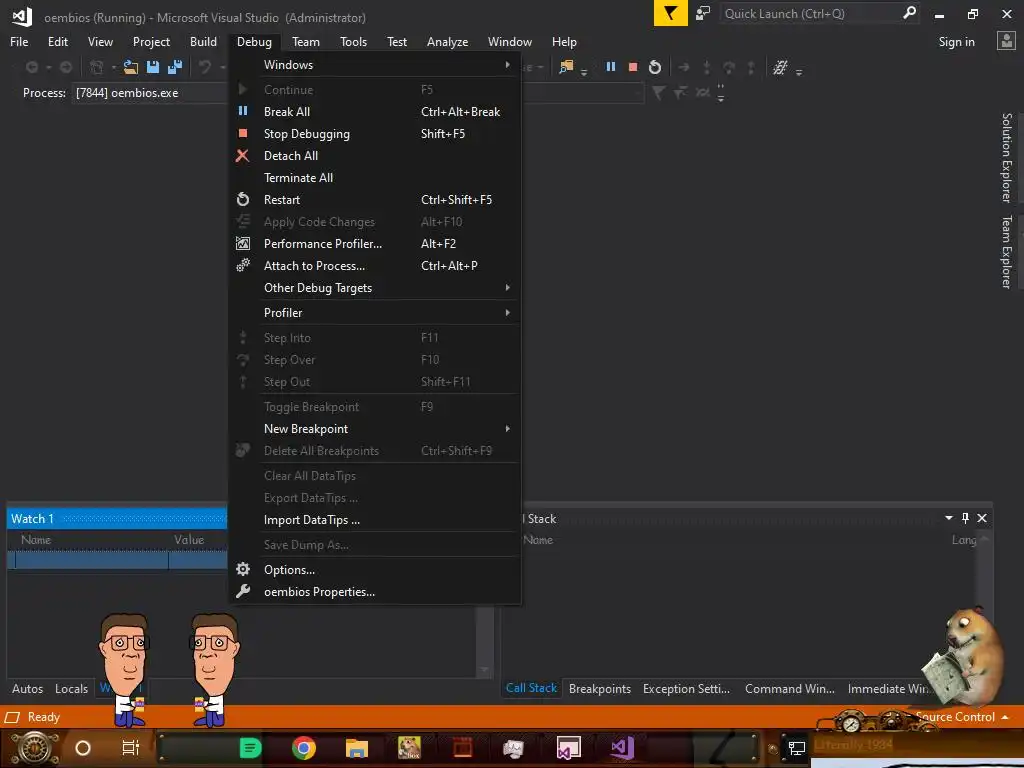
Task: Choose Attach to Process menu item
Action: coord(376,266)
